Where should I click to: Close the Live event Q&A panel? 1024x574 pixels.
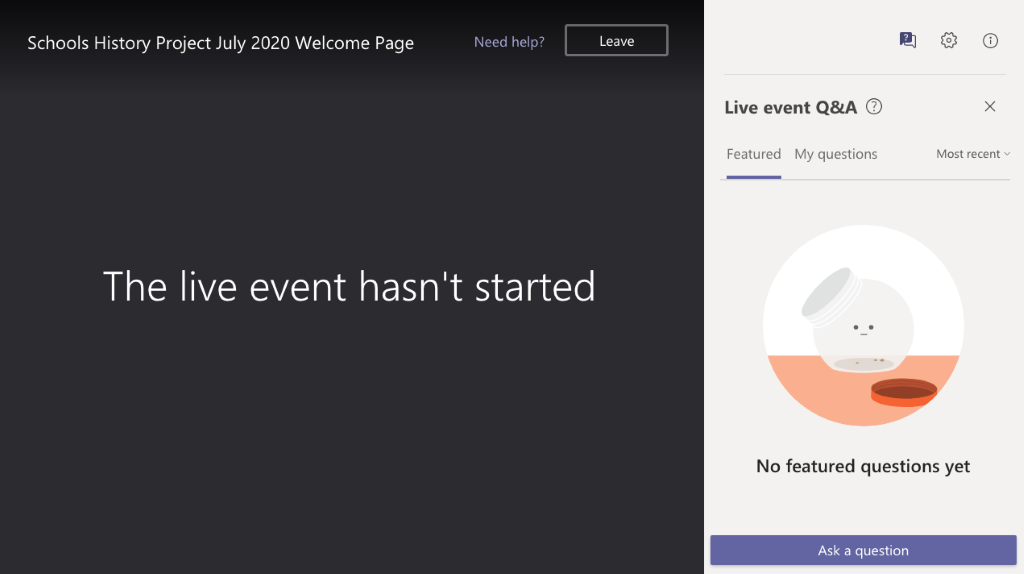click(x=990, y=106)
